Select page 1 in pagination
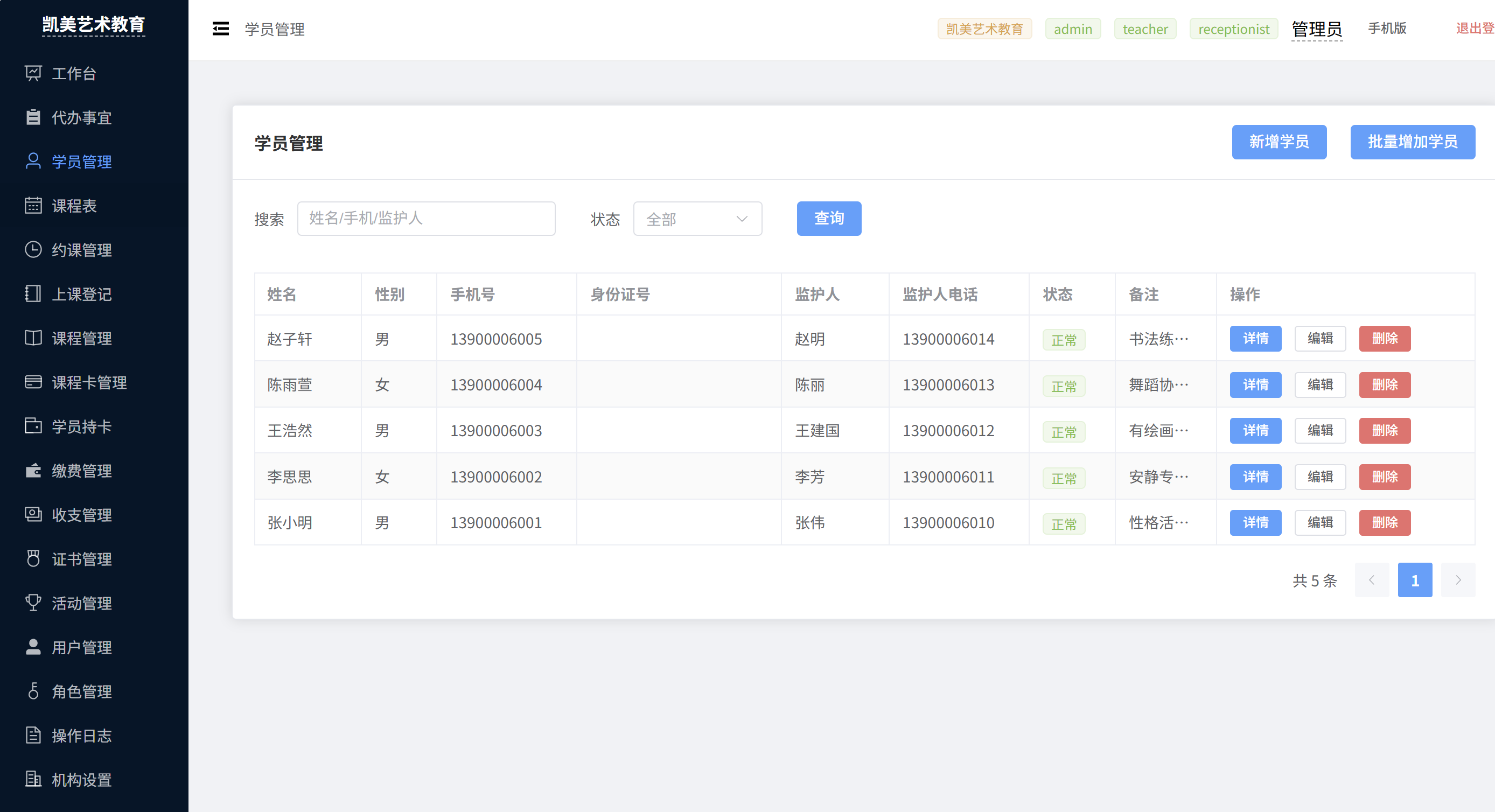The width and height of the screenshot is (1495, 812). tap(1415, 580)
